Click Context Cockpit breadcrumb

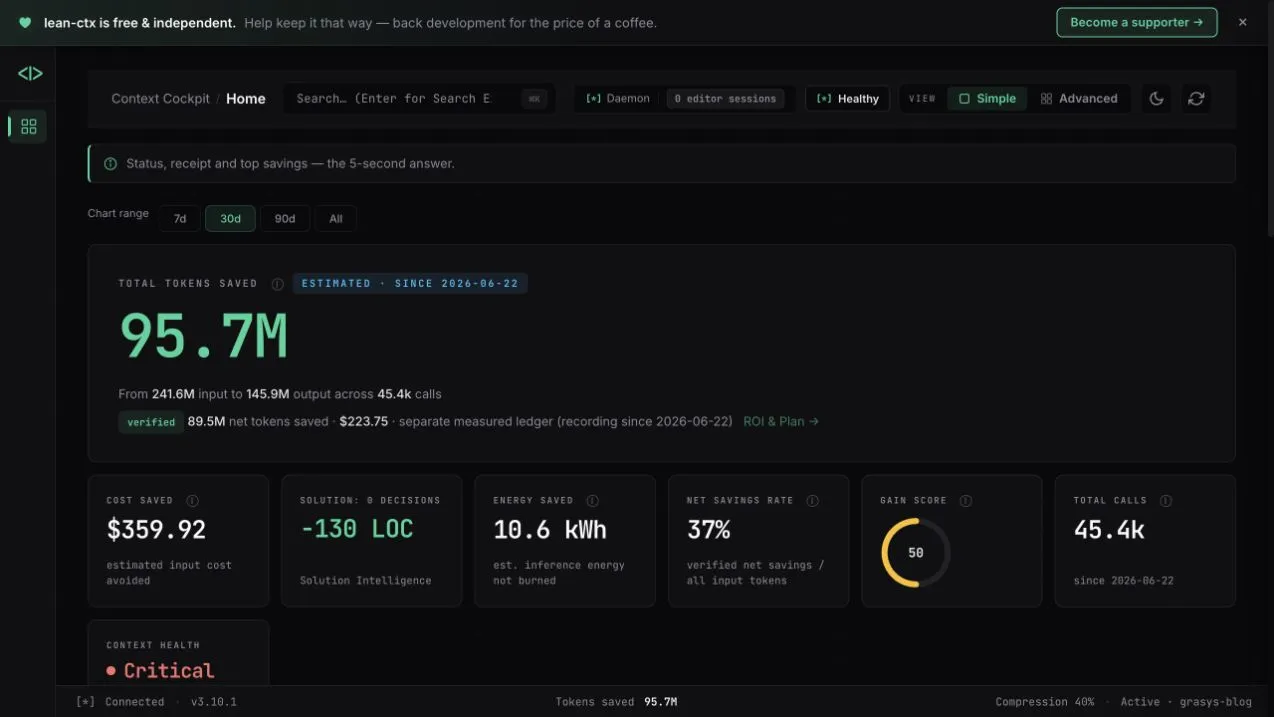click(161, 98)
